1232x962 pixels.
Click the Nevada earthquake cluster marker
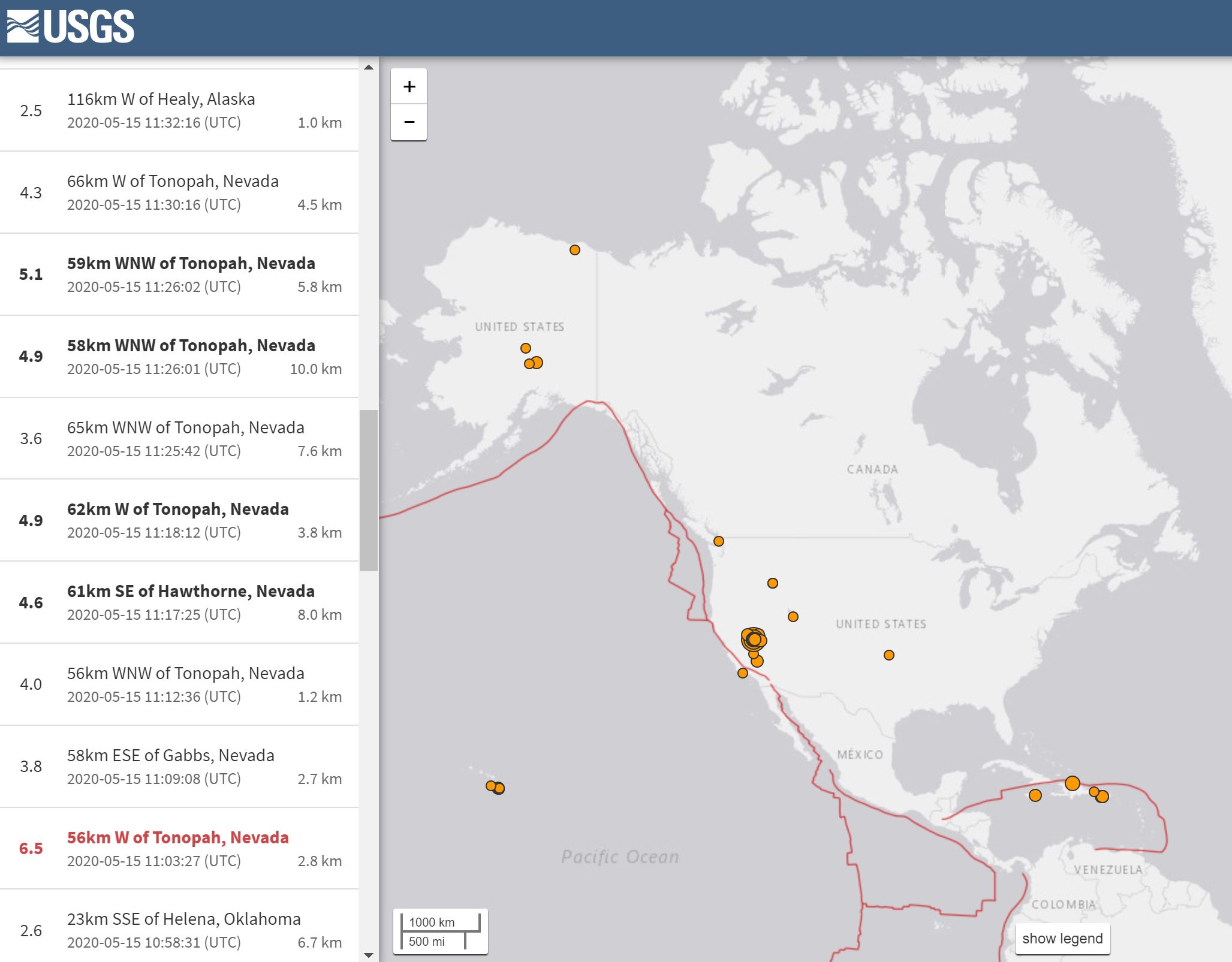pyautogui.click(x=754, y=640)
